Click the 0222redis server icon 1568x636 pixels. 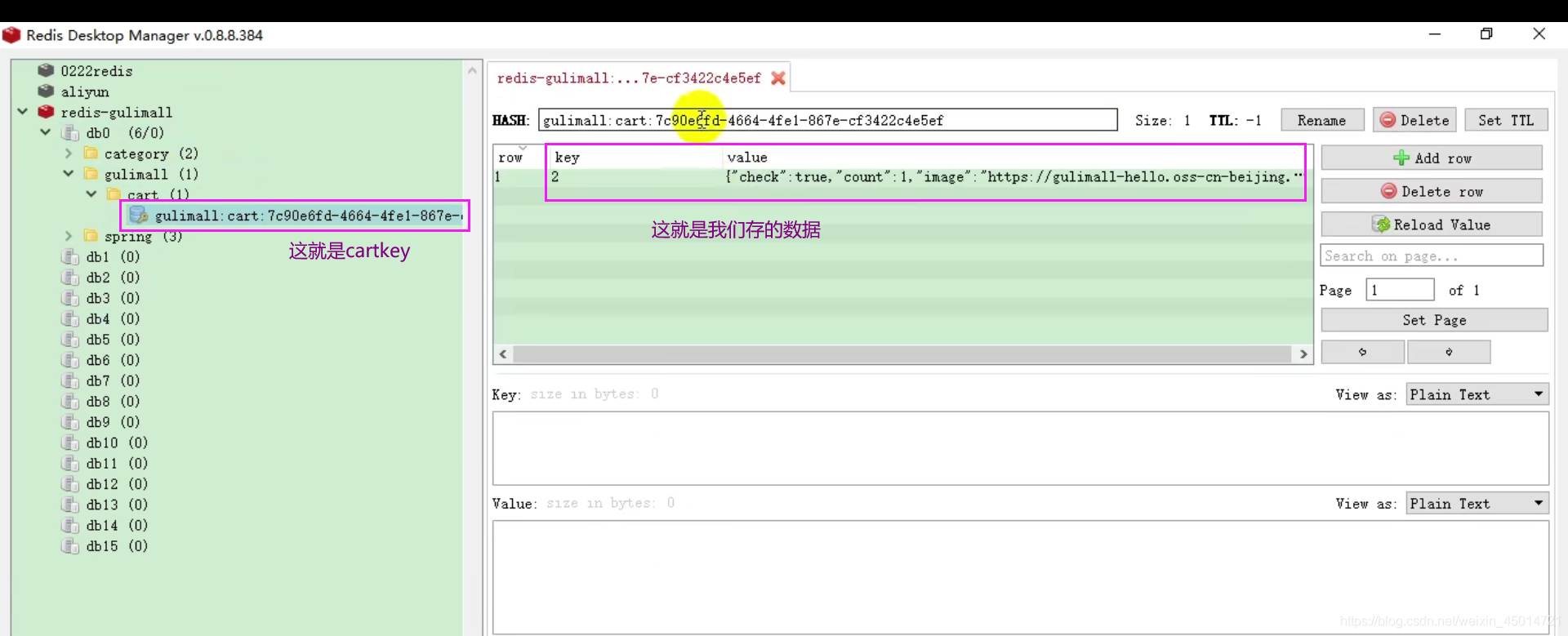tap(46, 70)
